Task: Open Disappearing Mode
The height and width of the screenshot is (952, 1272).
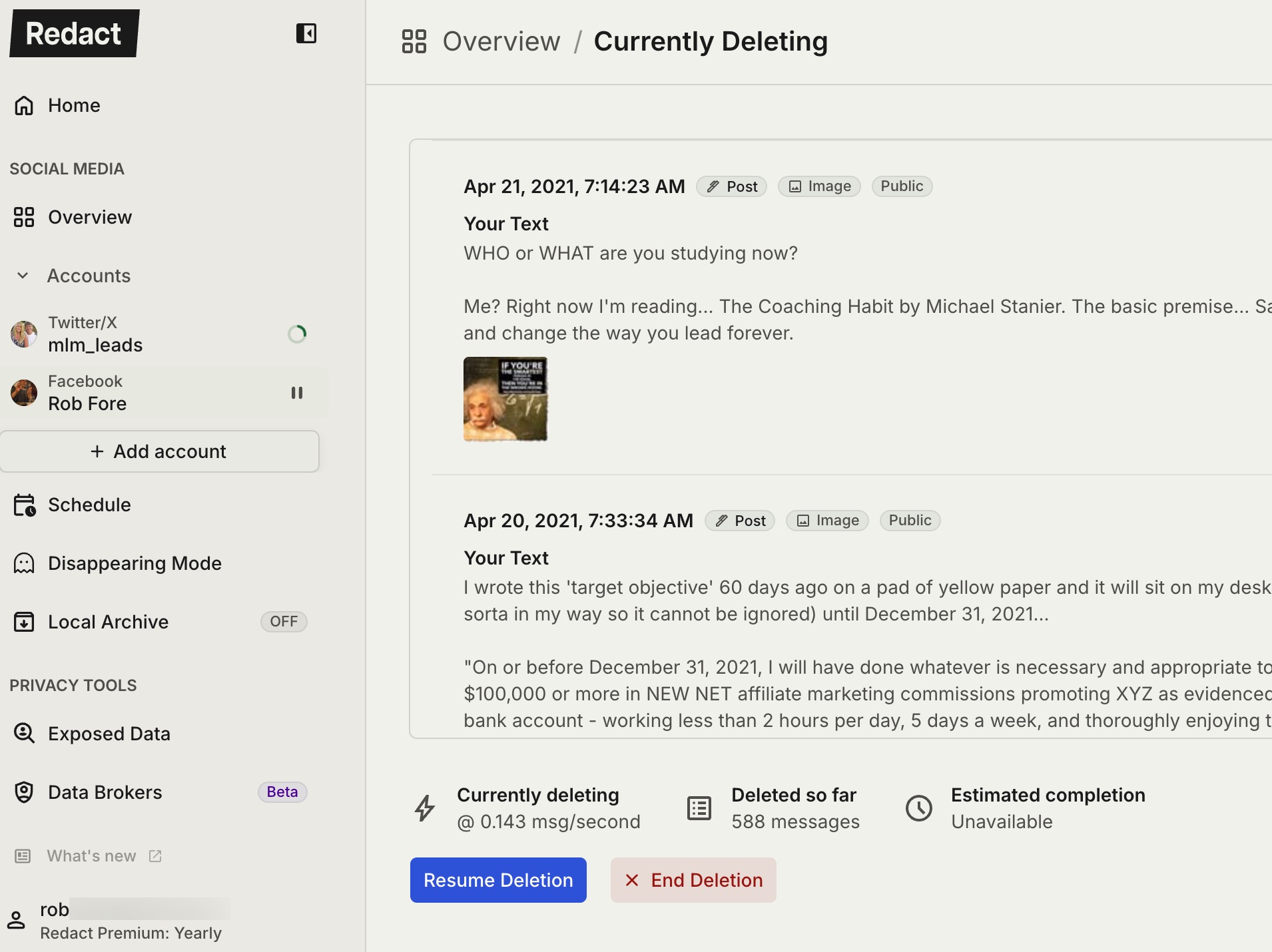Action: pyautogui.click(x=135, y=563)
